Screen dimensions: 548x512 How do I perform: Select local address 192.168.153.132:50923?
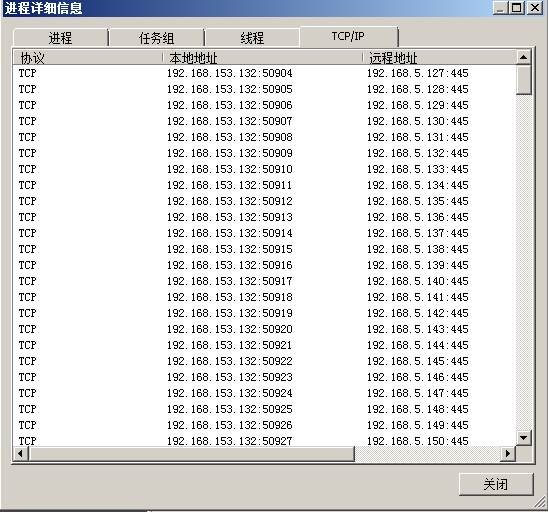point(229,377)
